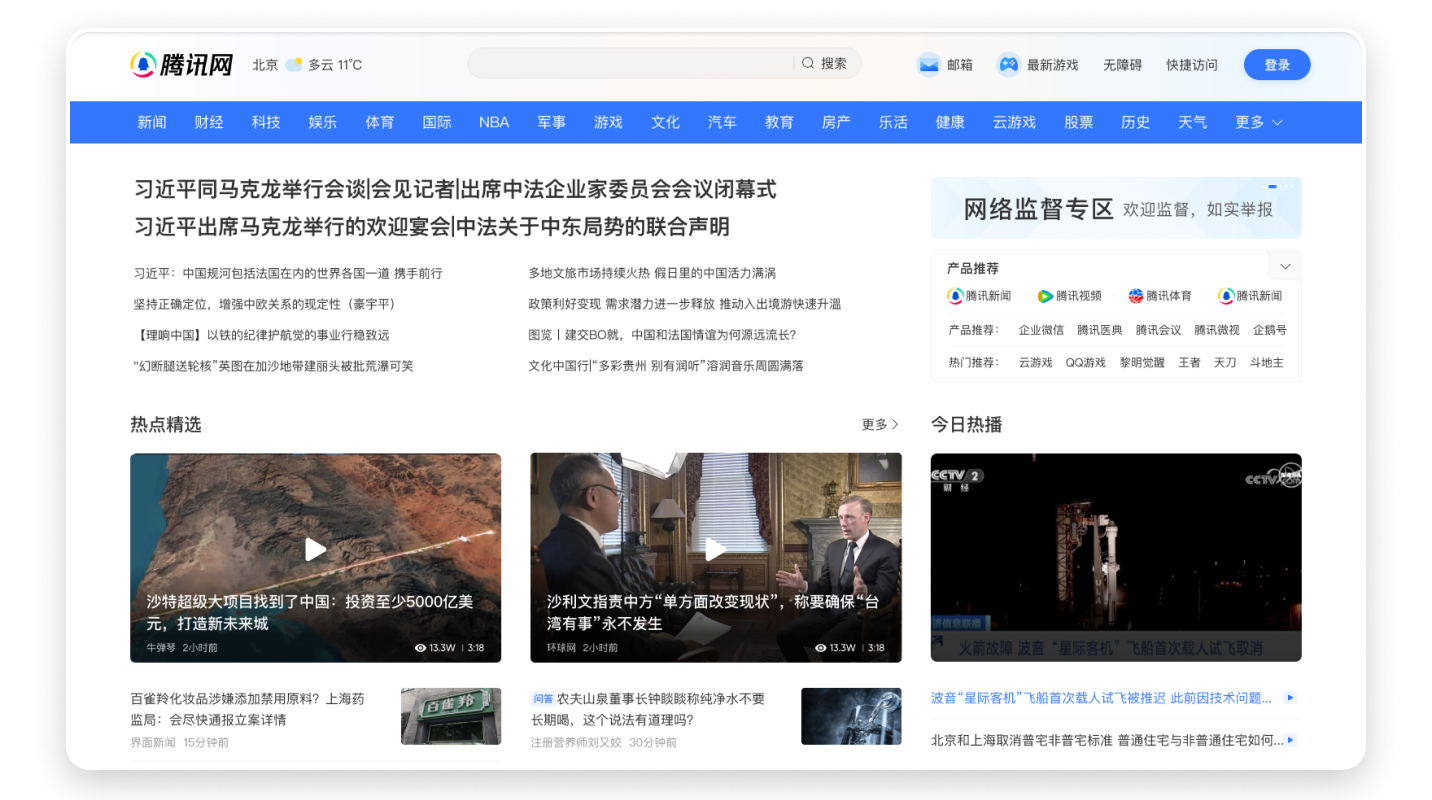This screenshot has width=1432, height=800.
Task: Open the Tencent 腾讯网 logo homepage
Action: click(x=181, y=65)
